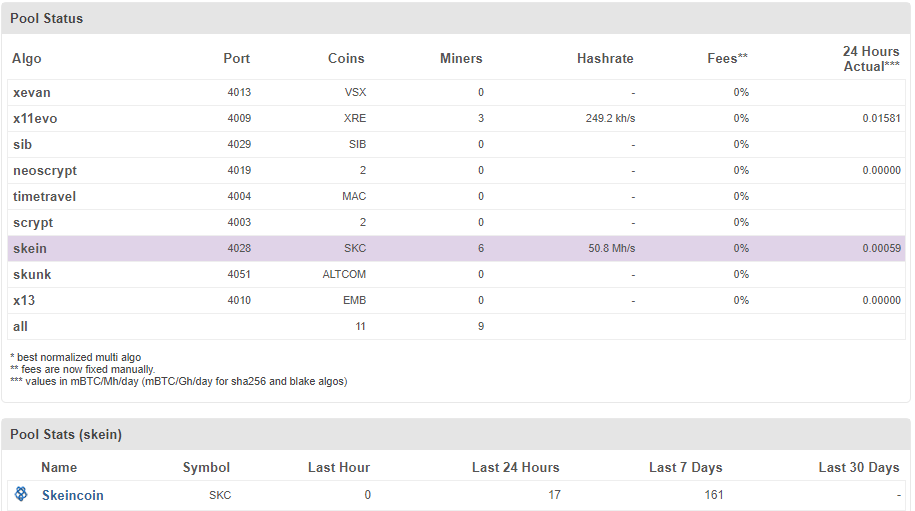Select the neoscrypt algo row
915x511 pixels.
pos(44,171)
